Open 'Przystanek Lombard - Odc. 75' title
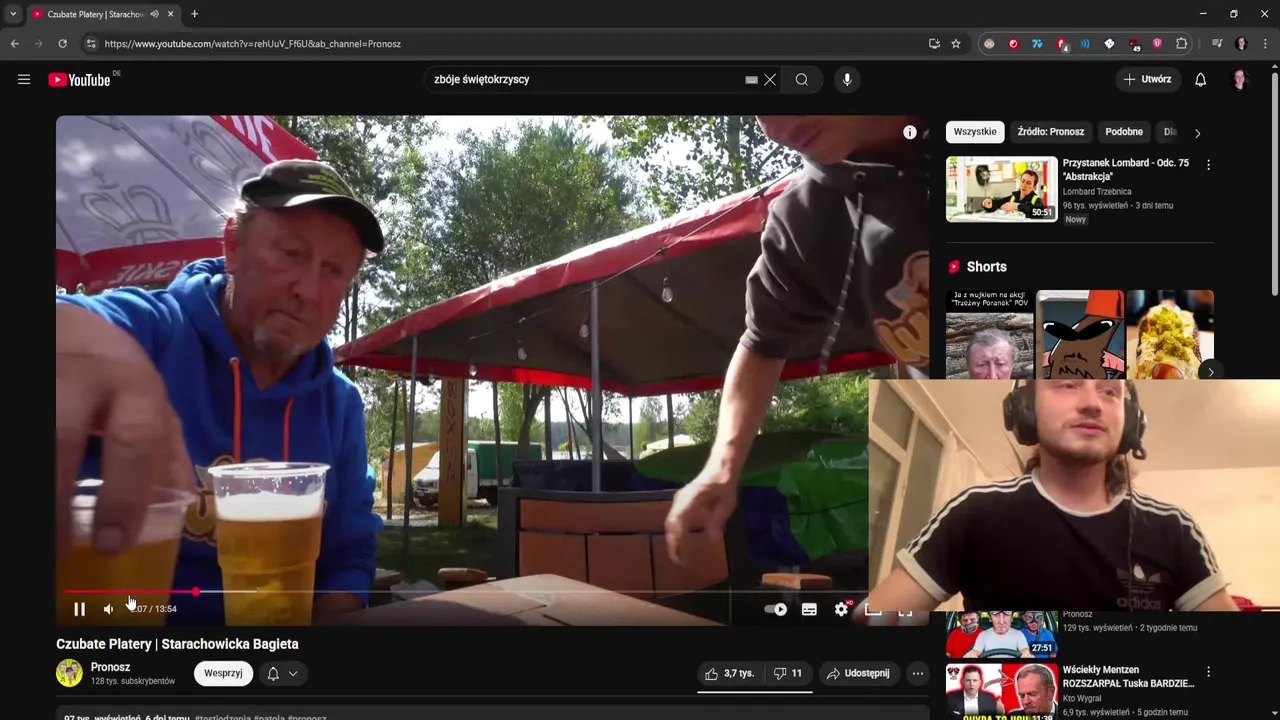 pyautogui.click(x=1126, y=170)
